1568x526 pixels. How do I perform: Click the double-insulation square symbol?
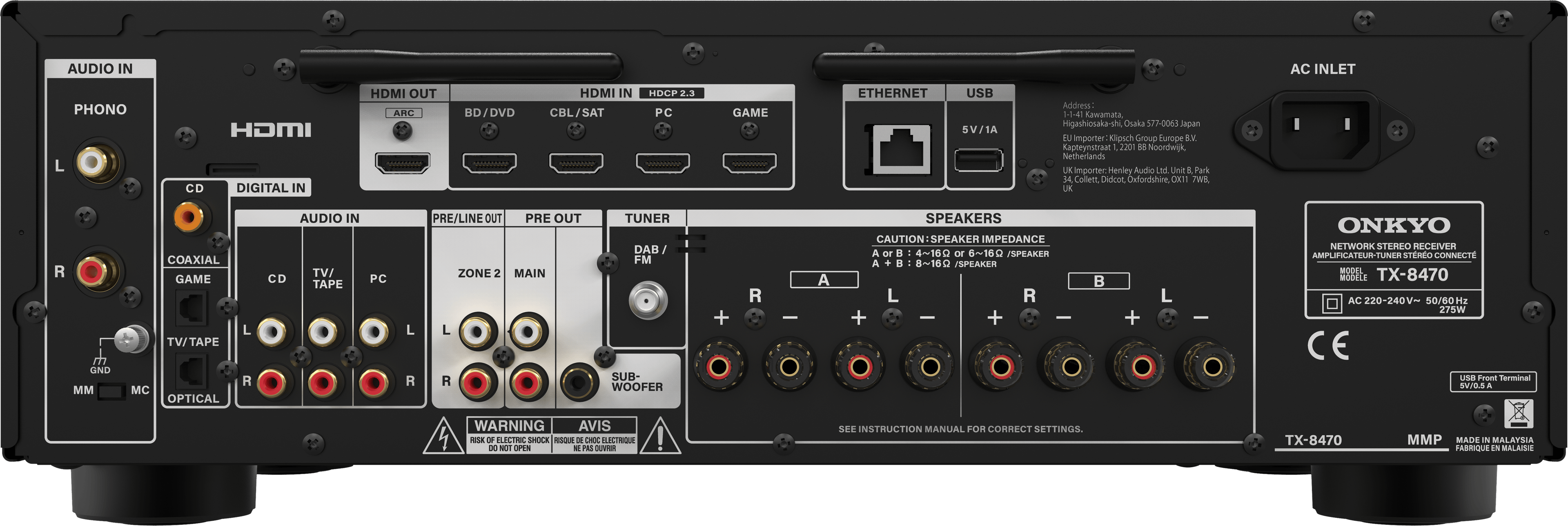1331,303
